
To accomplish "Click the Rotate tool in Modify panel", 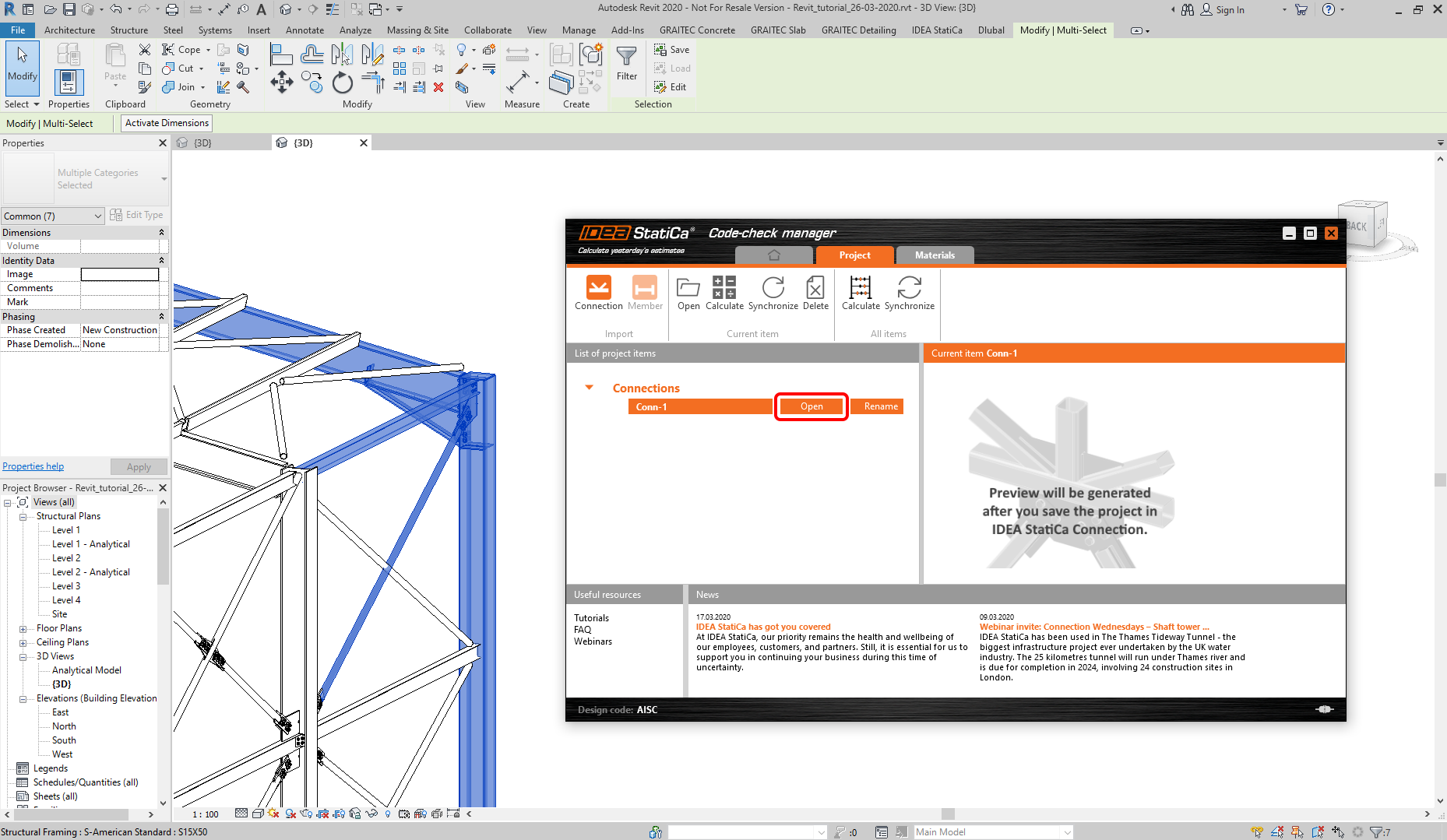I will [x=342, y=83].
